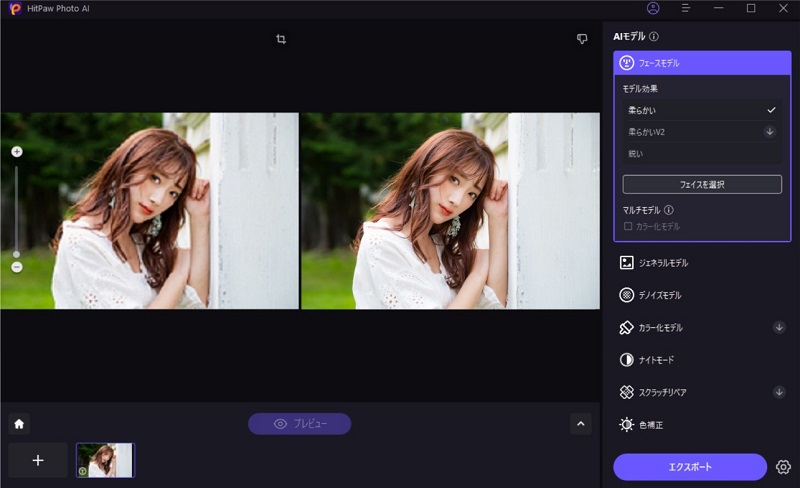Select ナイトモード in the model list
Image resolution: width=800 pixels, height=488 pixels.
click(702, 360)
